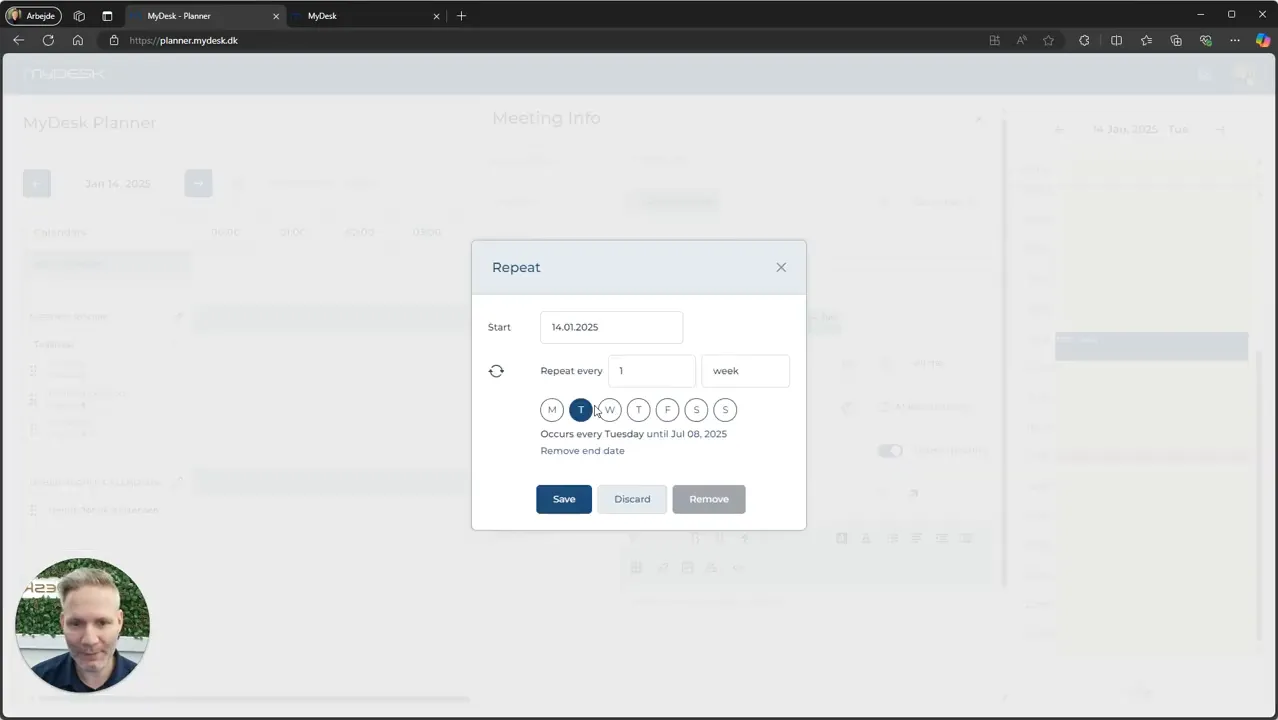View site information lock icon
This screenshot has width=1278, height=720.
(113, 40)
